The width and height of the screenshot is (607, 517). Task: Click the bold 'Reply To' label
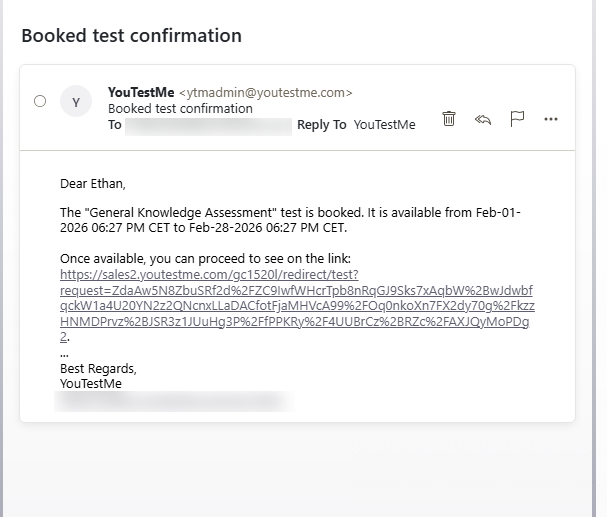coord(322,125)
